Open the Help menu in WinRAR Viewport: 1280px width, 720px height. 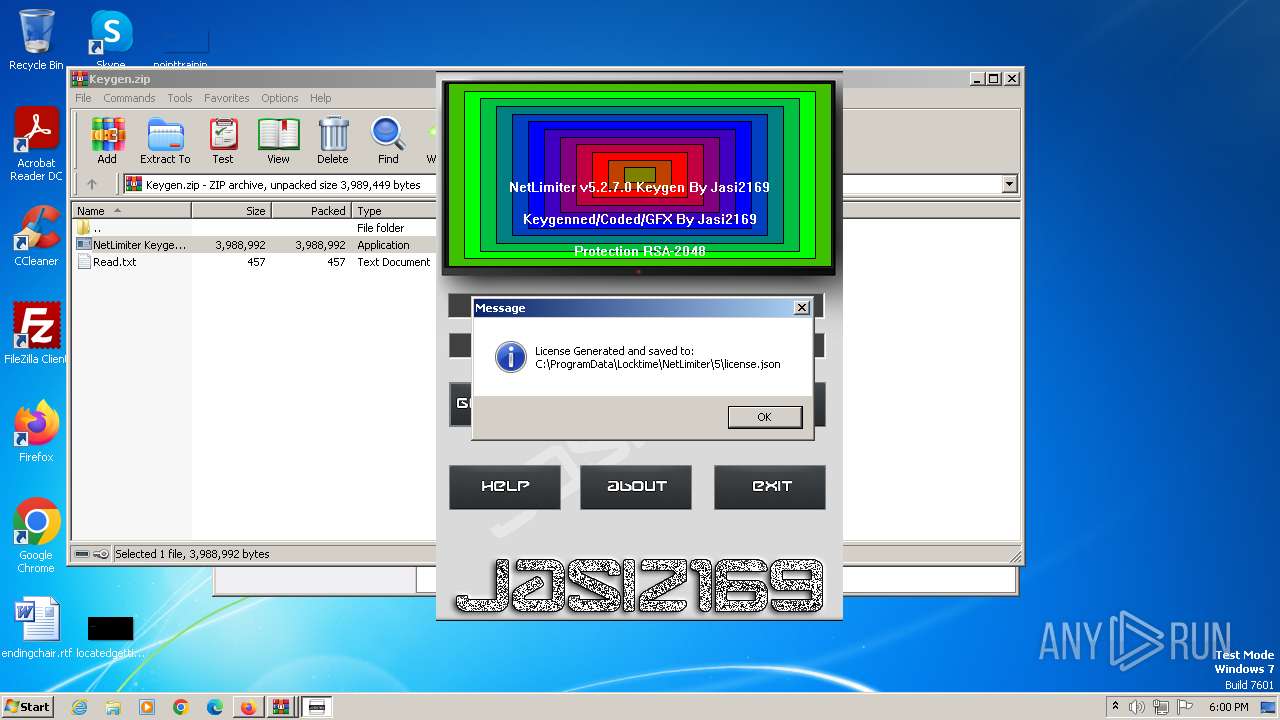(320, 98)
